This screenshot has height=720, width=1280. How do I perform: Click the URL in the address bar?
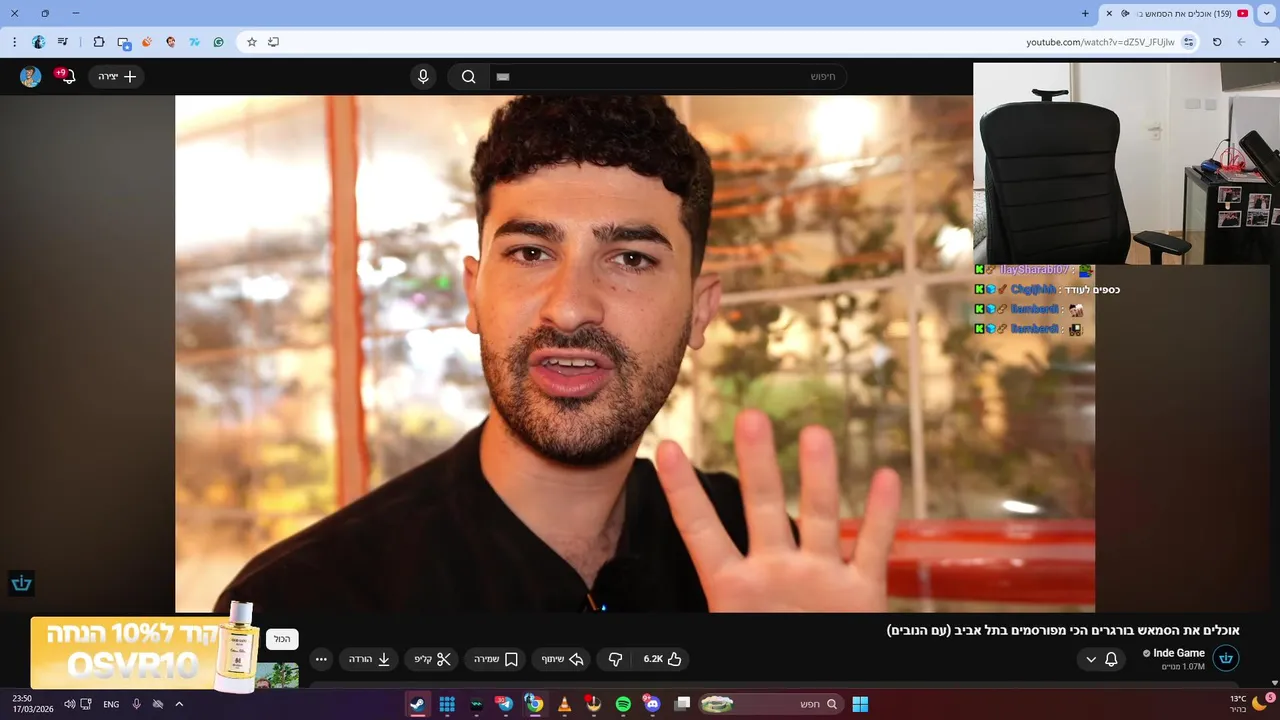1100,42
